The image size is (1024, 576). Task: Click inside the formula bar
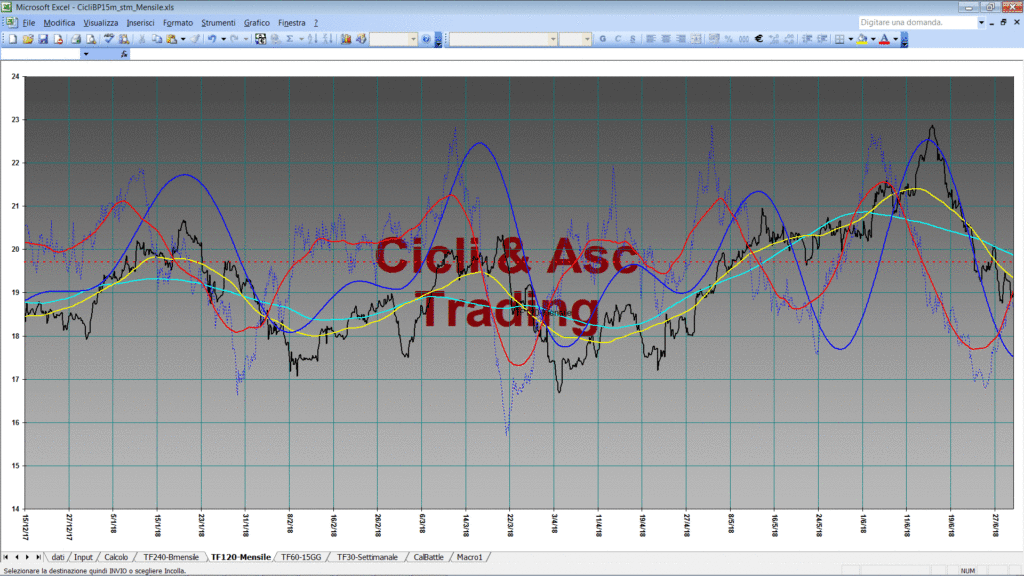click(575, 54)
